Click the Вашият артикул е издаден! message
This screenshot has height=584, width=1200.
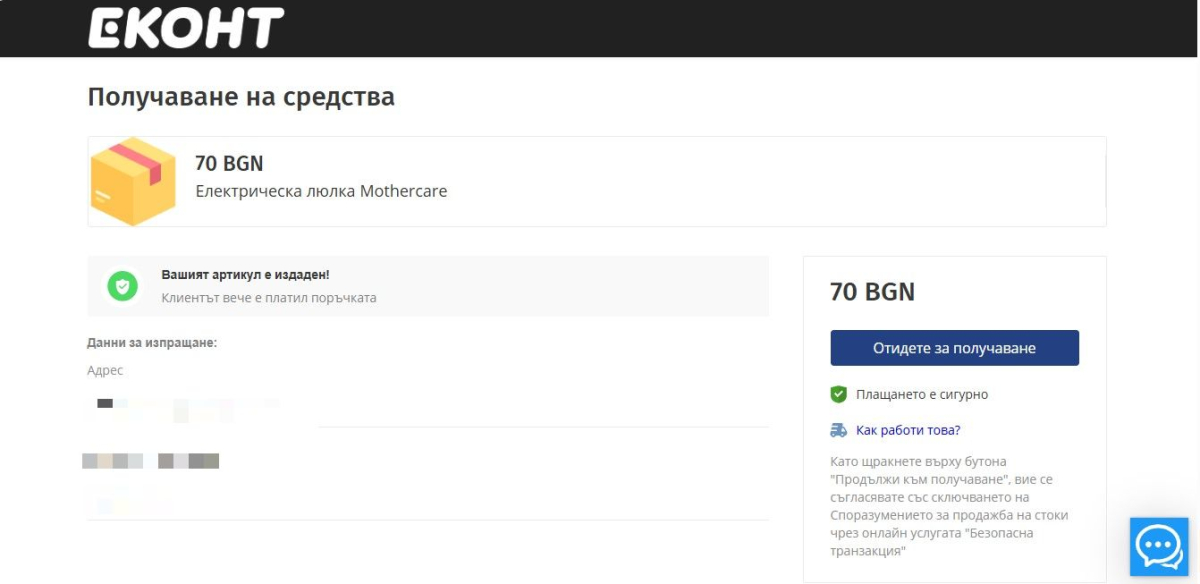click(x=245, y=274)
